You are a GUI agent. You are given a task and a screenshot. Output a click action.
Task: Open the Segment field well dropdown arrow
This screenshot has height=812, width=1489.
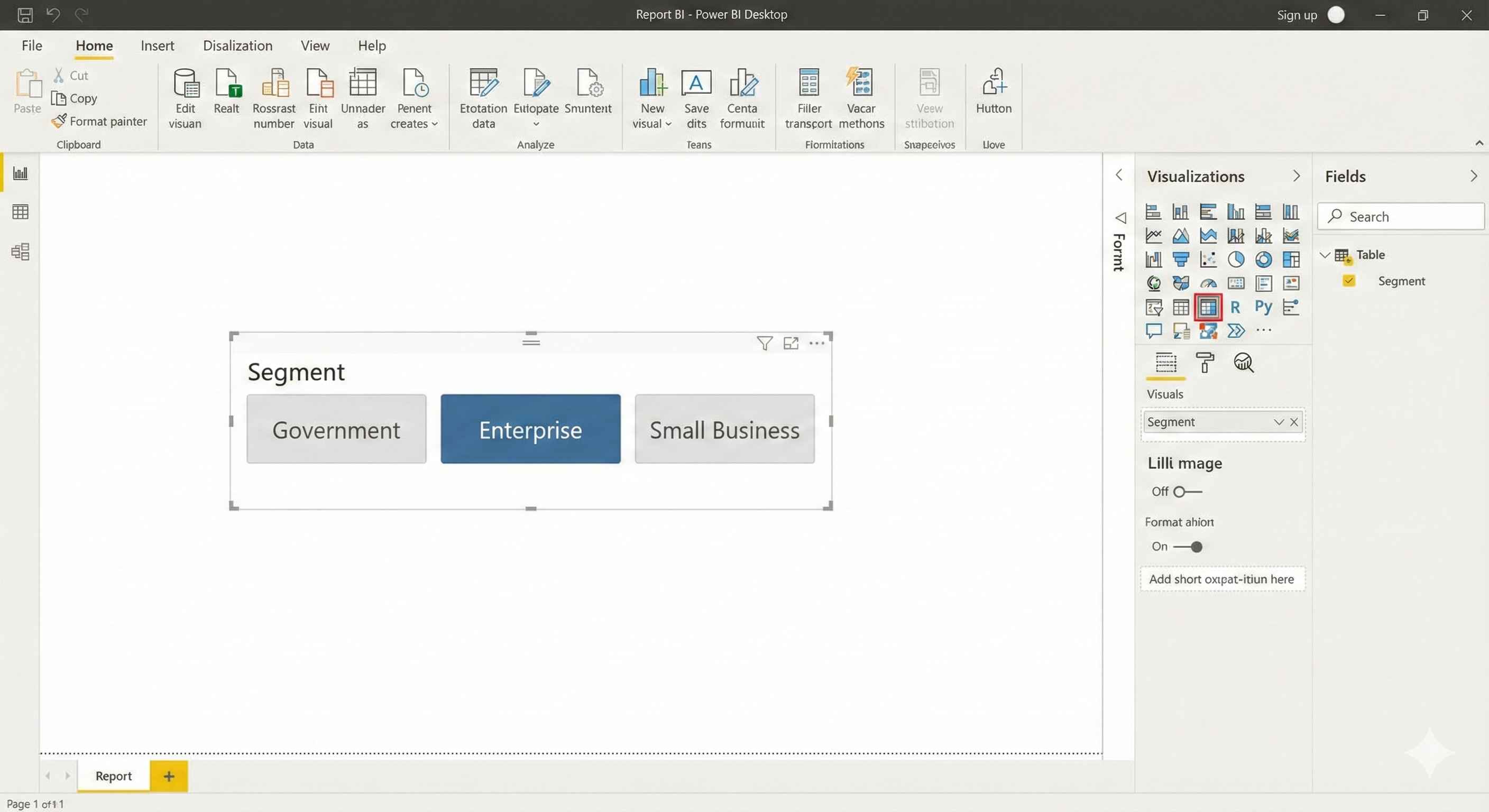pyautogui.click(x=1278, y=422)
